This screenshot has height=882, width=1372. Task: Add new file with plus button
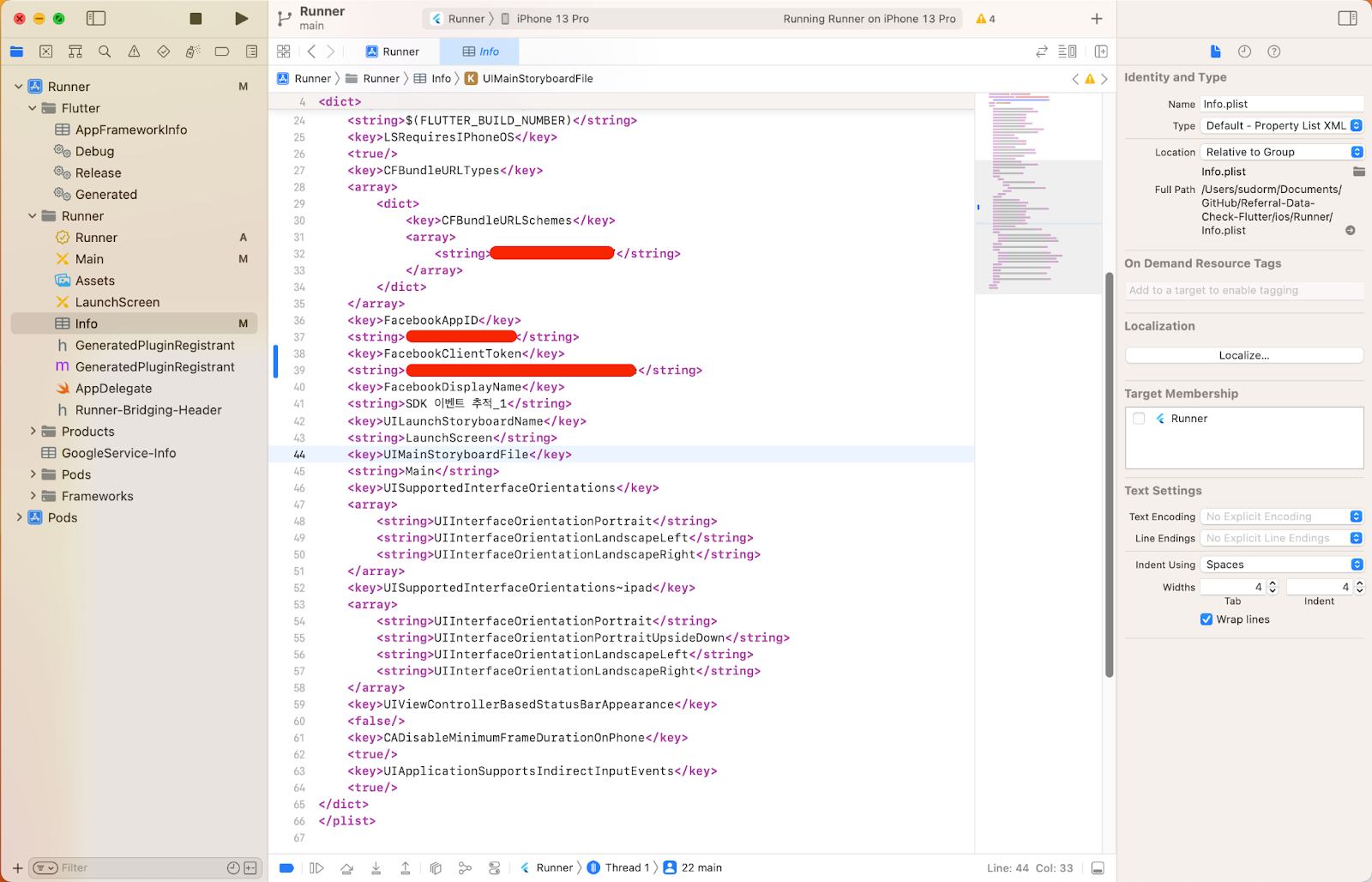tap(17, 868)
